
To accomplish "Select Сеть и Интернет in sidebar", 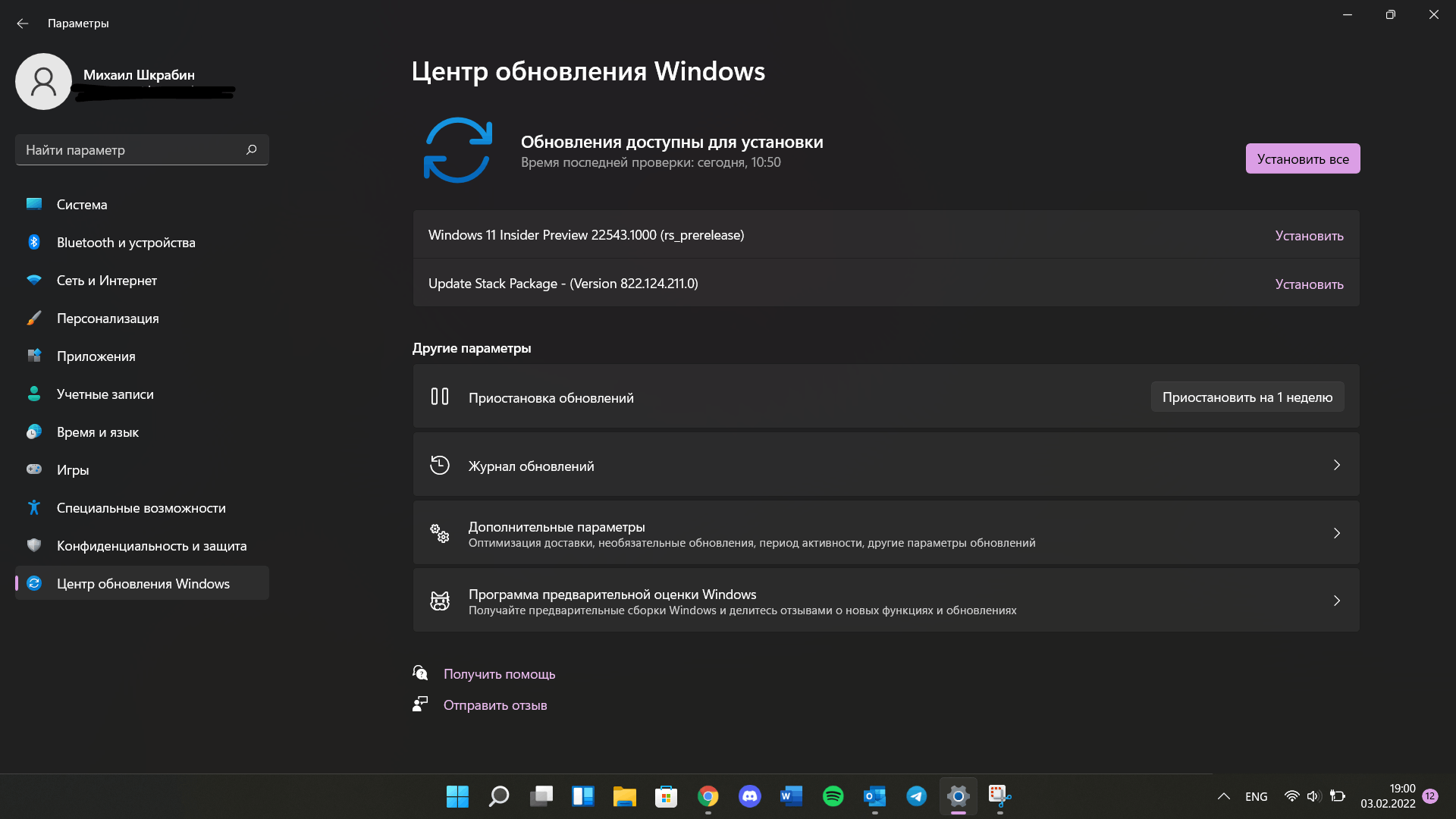I will pos(142,280).
